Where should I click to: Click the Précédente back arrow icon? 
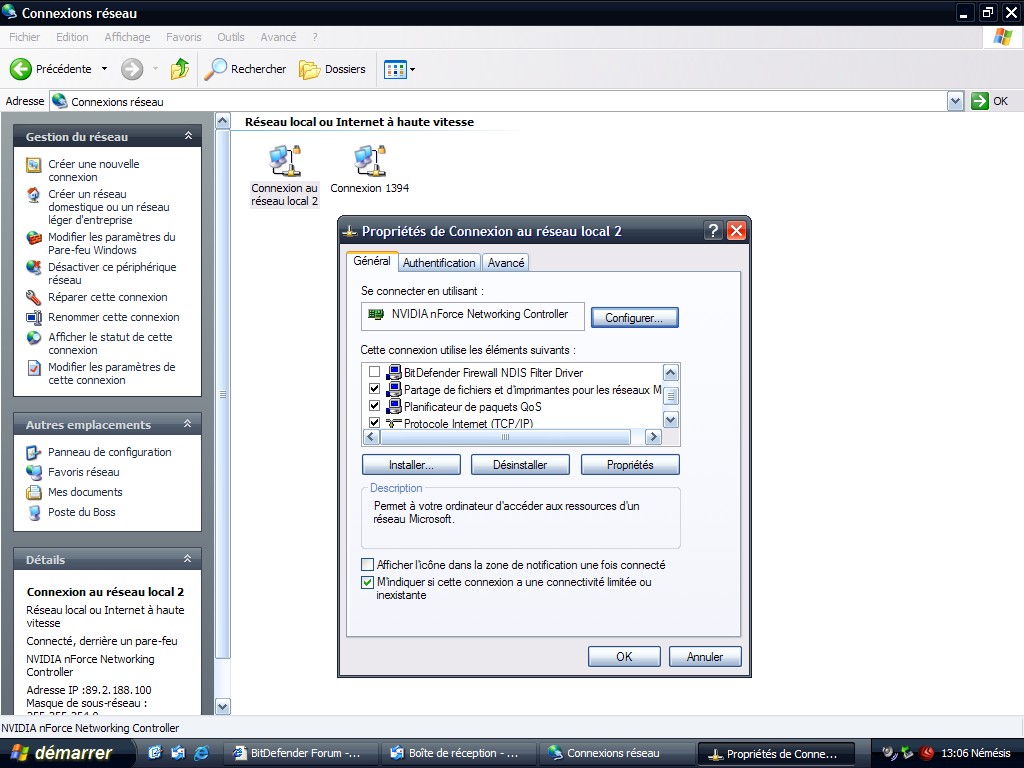click(x=21, y=69)
